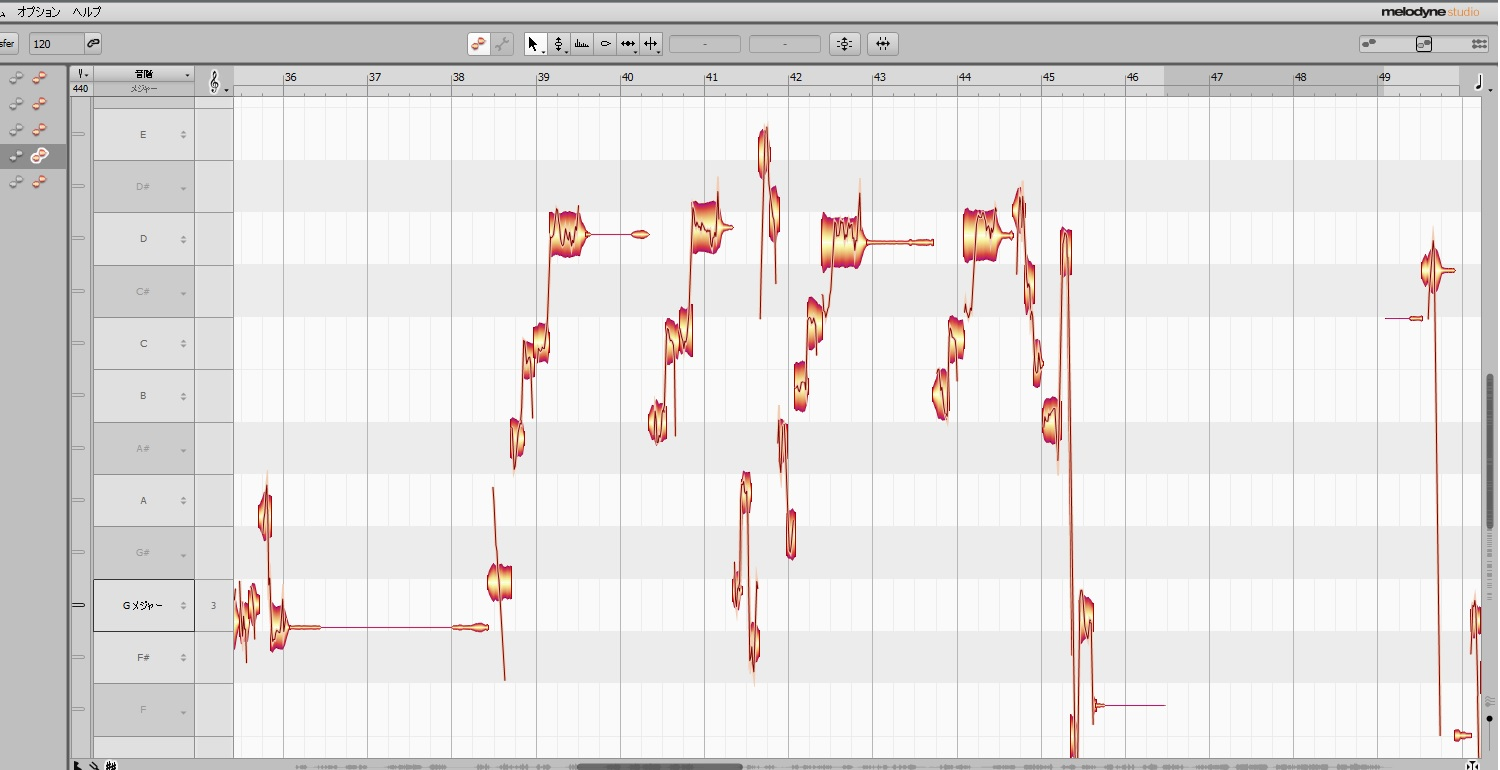Screen dimensions: 1500x770
Task: Toggle the chain link beside tempo
Action: 93,44
